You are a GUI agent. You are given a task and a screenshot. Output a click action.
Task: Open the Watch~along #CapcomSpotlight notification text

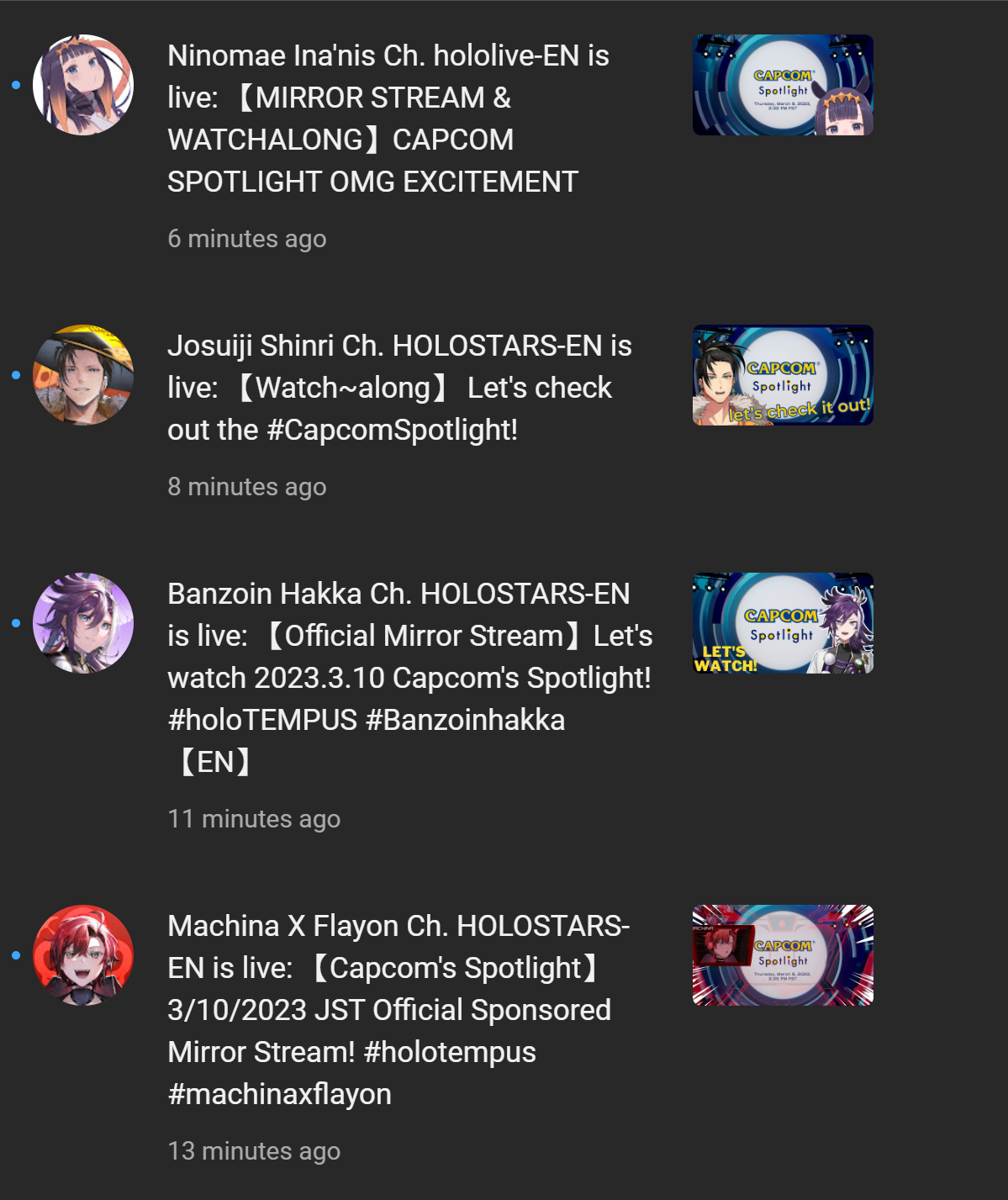399,388
